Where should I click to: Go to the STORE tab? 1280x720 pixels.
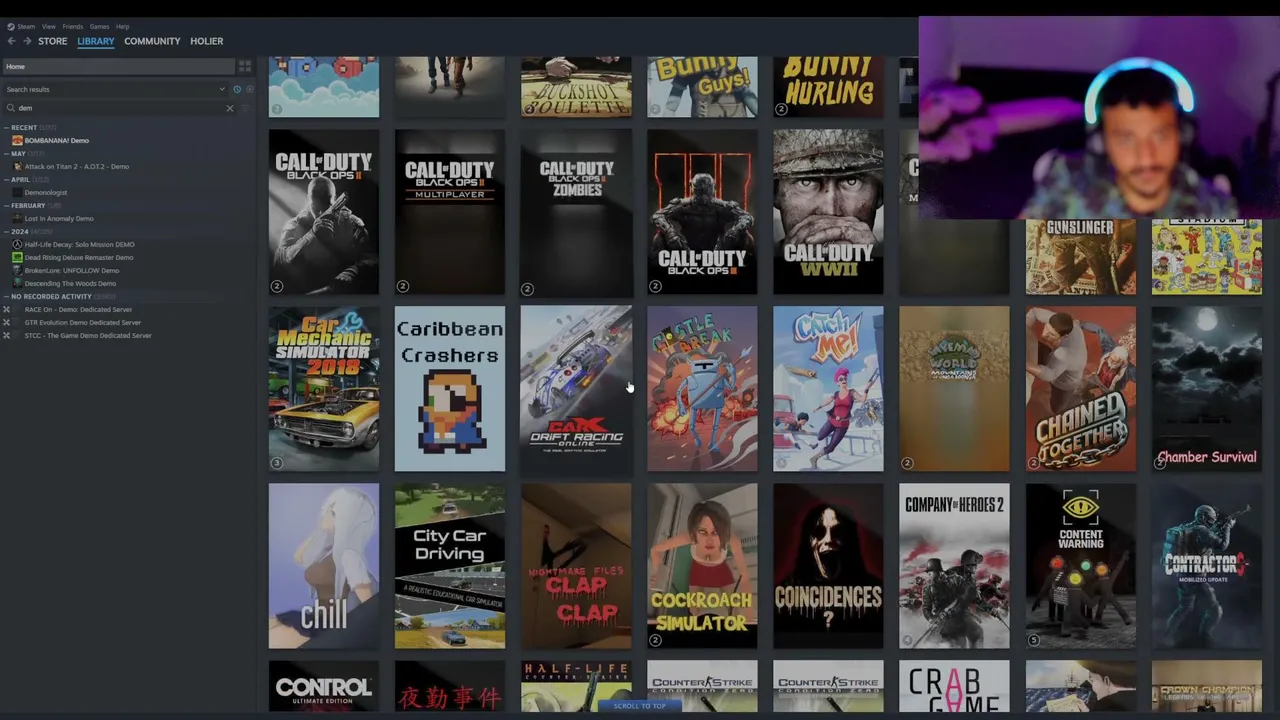point(53,41)
